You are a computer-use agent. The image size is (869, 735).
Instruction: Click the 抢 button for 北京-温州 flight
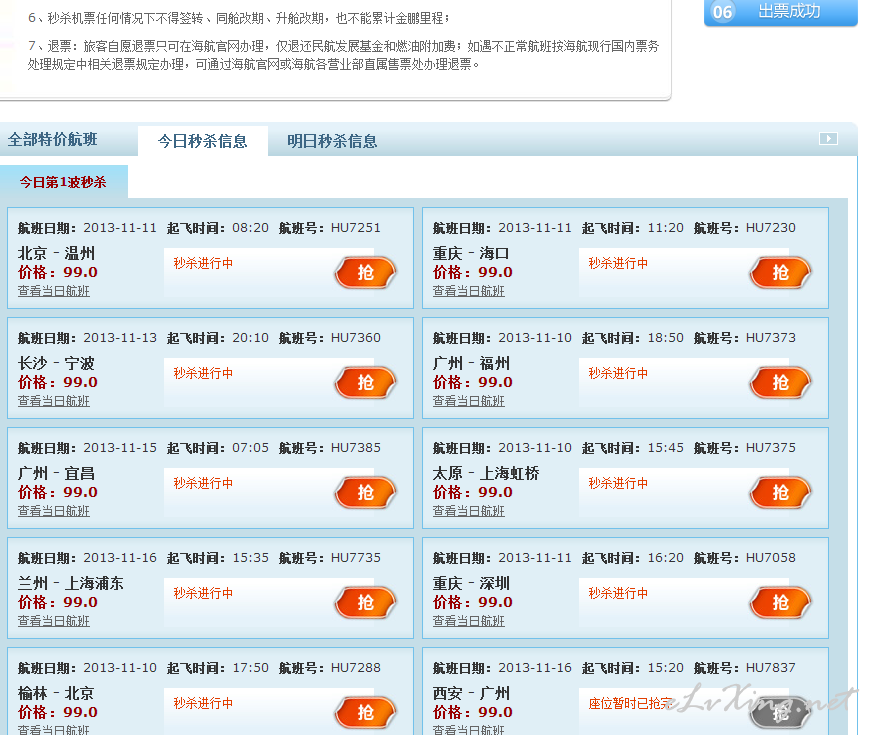(x=365, y=272)
